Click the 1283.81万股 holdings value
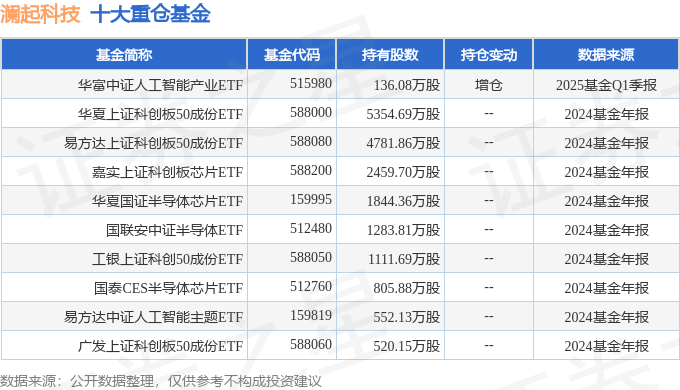 [x=403, y=230]
